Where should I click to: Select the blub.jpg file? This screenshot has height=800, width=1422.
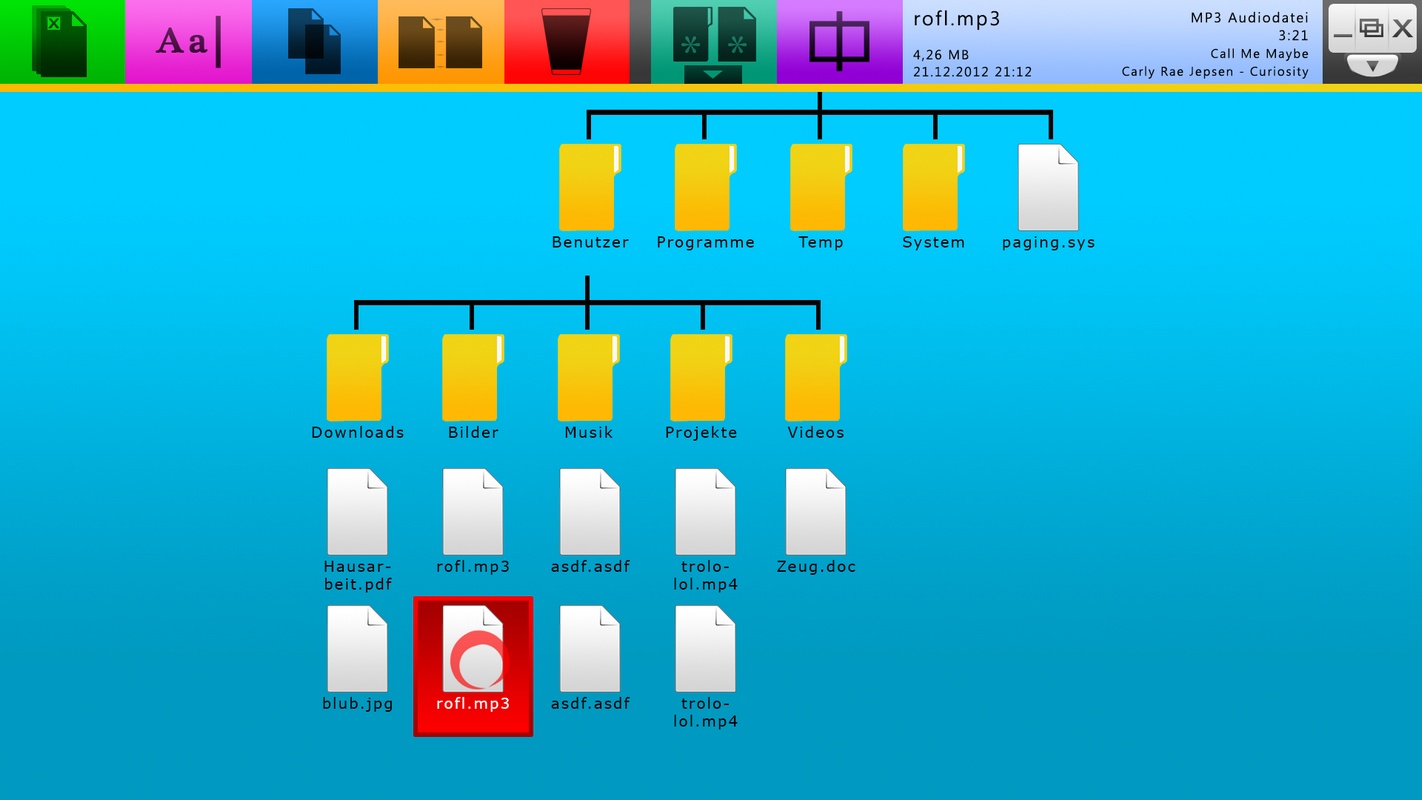click(357, 649)
